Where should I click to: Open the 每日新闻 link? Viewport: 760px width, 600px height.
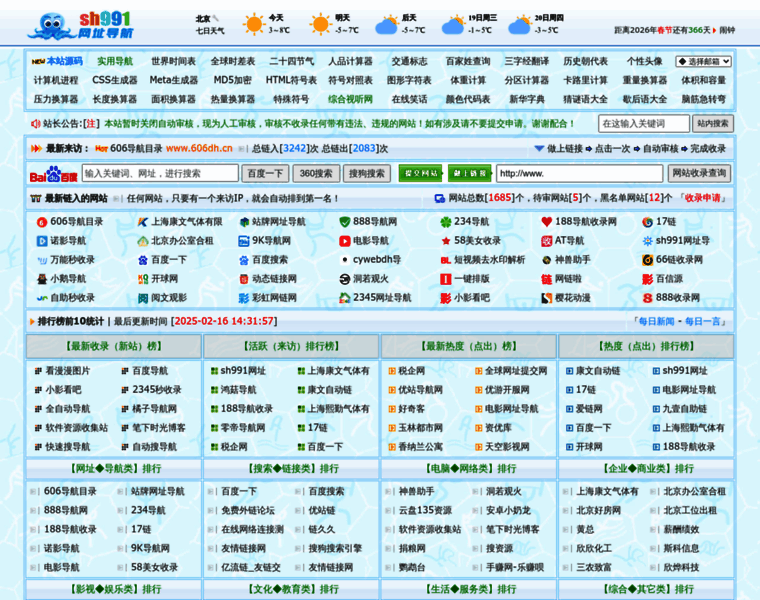(x=656, y=321)
